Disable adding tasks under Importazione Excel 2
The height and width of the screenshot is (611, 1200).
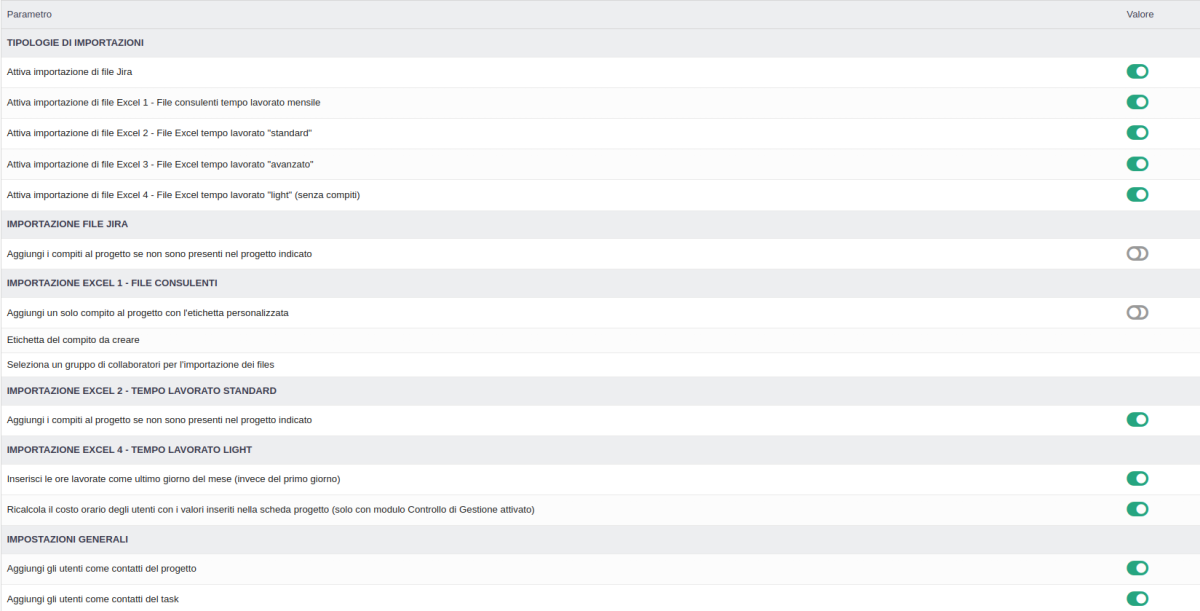(x=1137, y=419)
